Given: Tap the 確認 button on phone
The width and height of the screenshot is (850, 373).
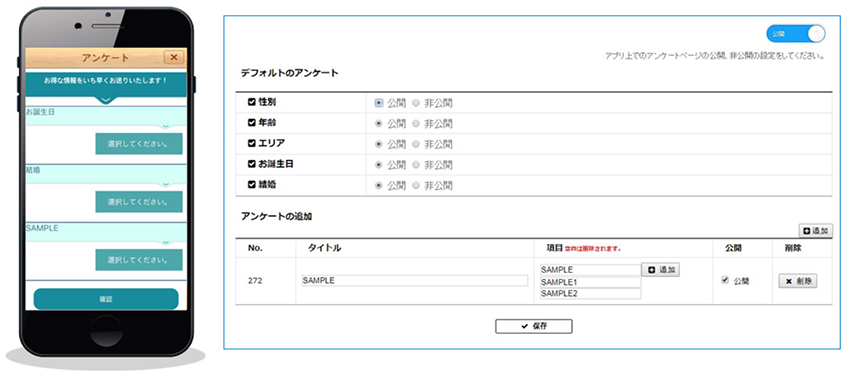Looking at the screenshot, I should (106, 299).
